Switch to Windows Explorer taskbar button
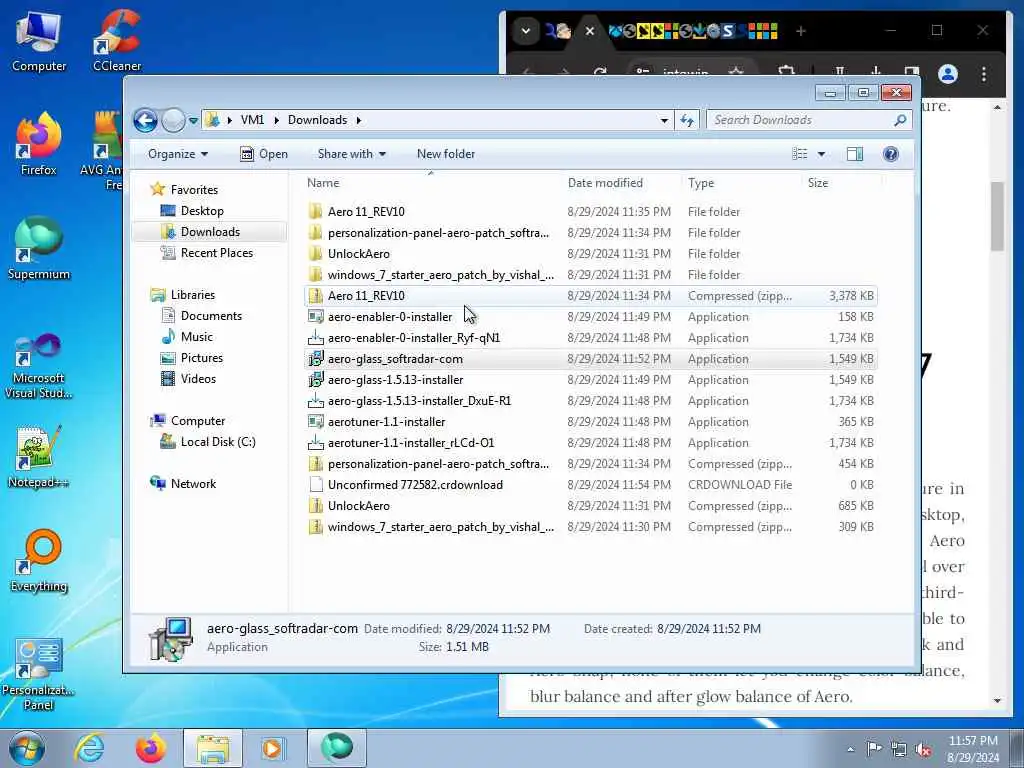 (x=213, y=748)
